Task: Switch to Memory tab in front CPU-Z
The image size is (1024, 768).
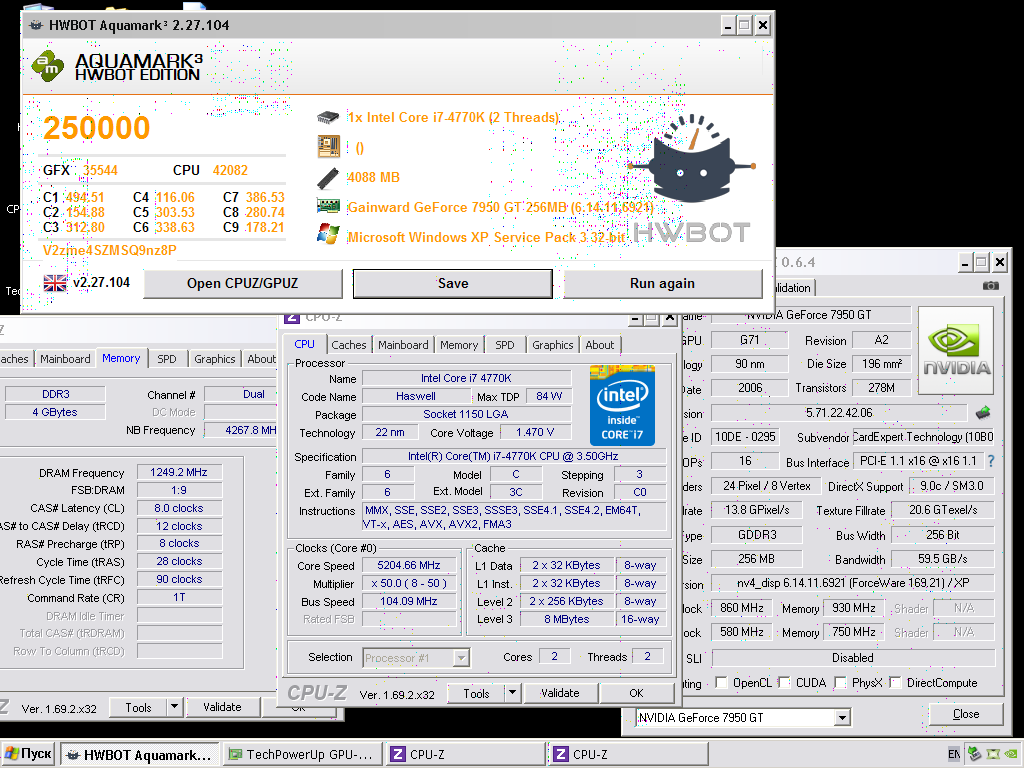Action: (x=458, y=345)
